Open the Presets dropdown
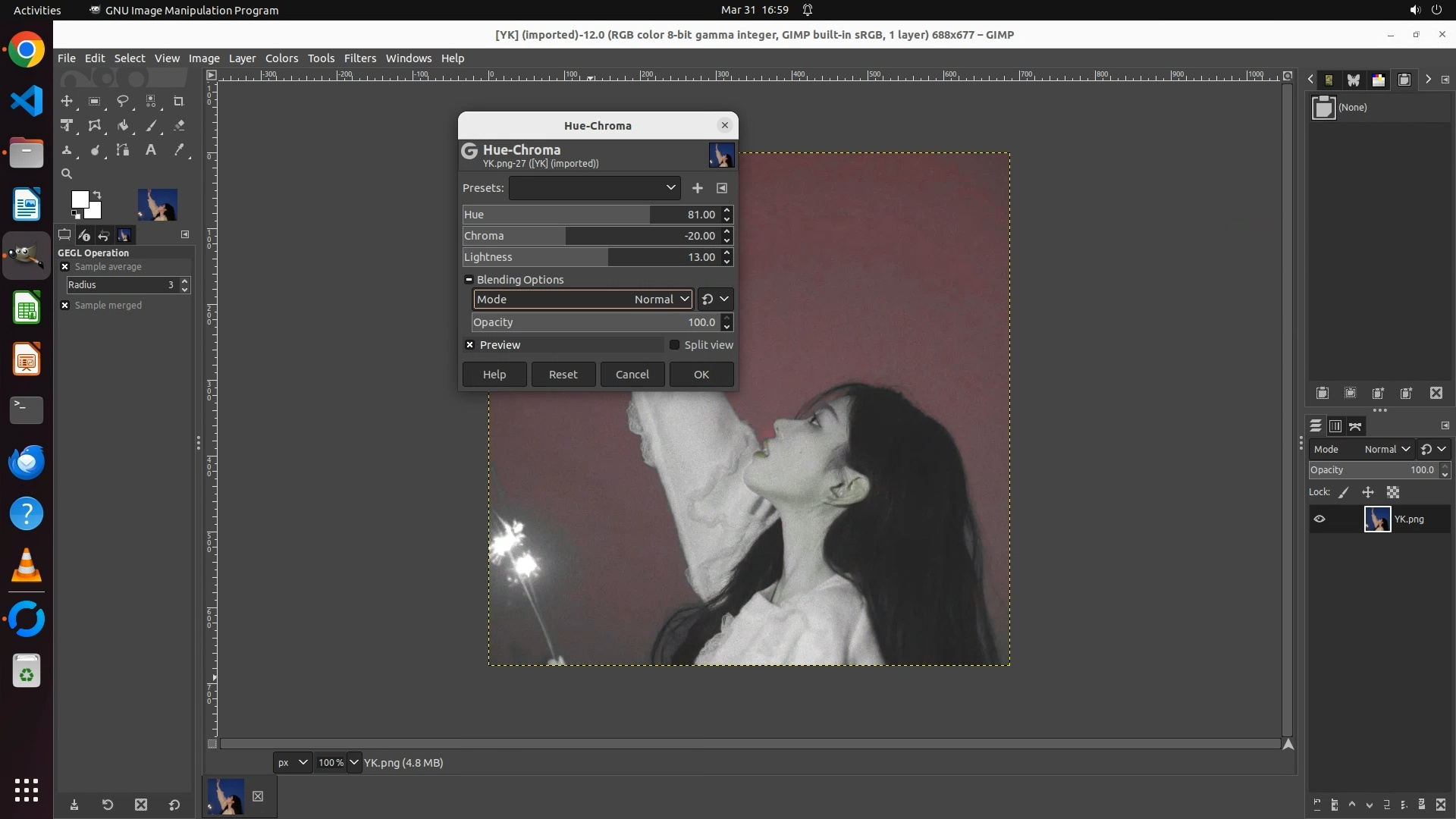 (x=595, y=188)
